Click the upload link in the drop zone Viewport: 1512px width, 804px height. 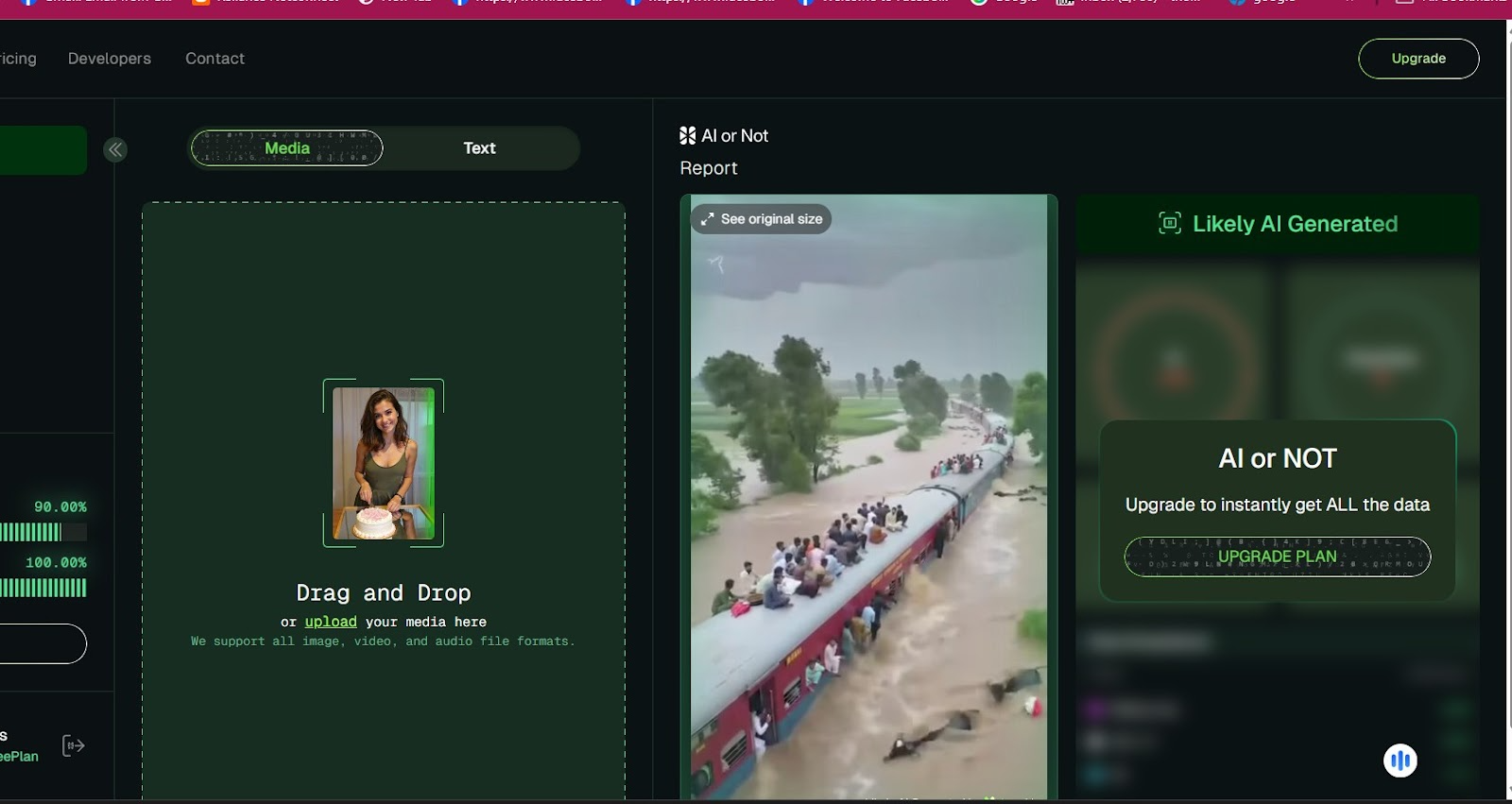tap(331, 622)
